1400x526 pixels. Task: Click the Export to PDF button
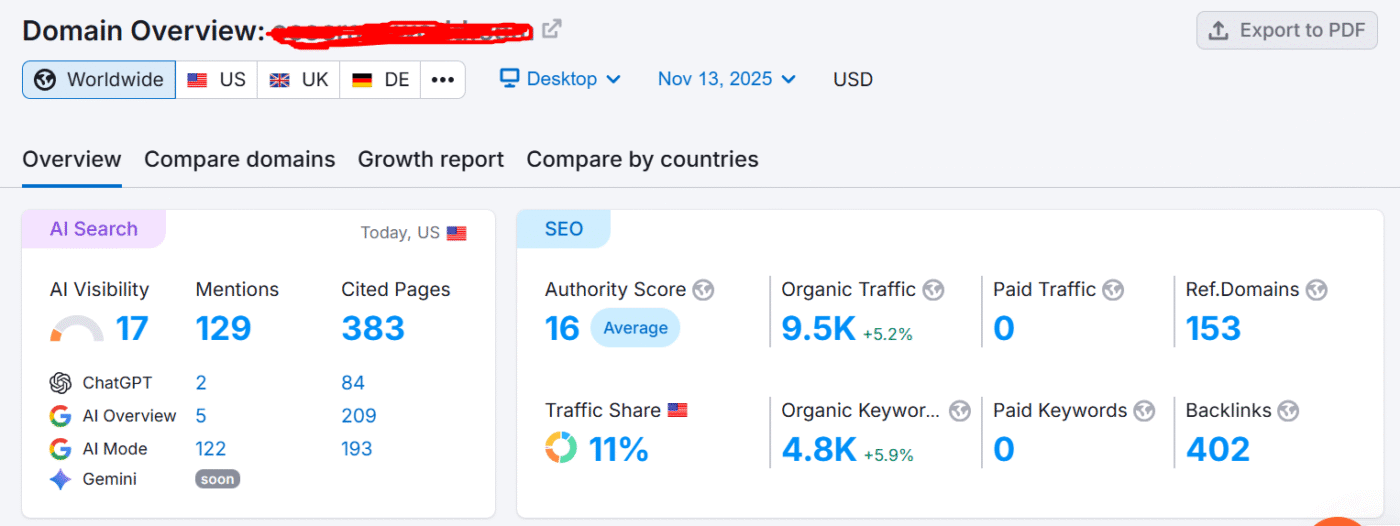[1286, 30]
